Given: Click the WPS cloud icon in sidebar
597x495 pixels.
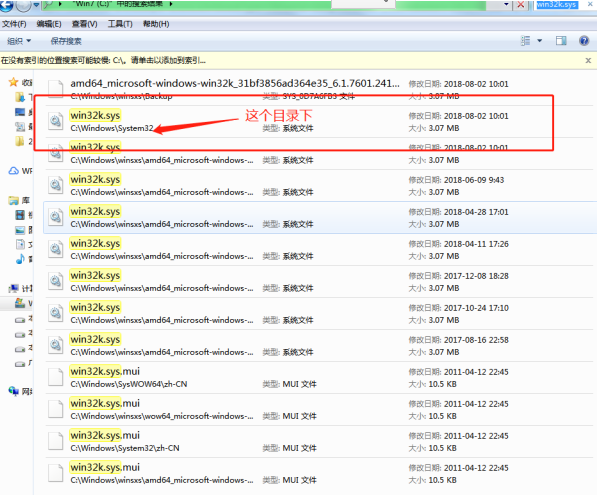Looking at the screenshot, I should tap(13, 171).
